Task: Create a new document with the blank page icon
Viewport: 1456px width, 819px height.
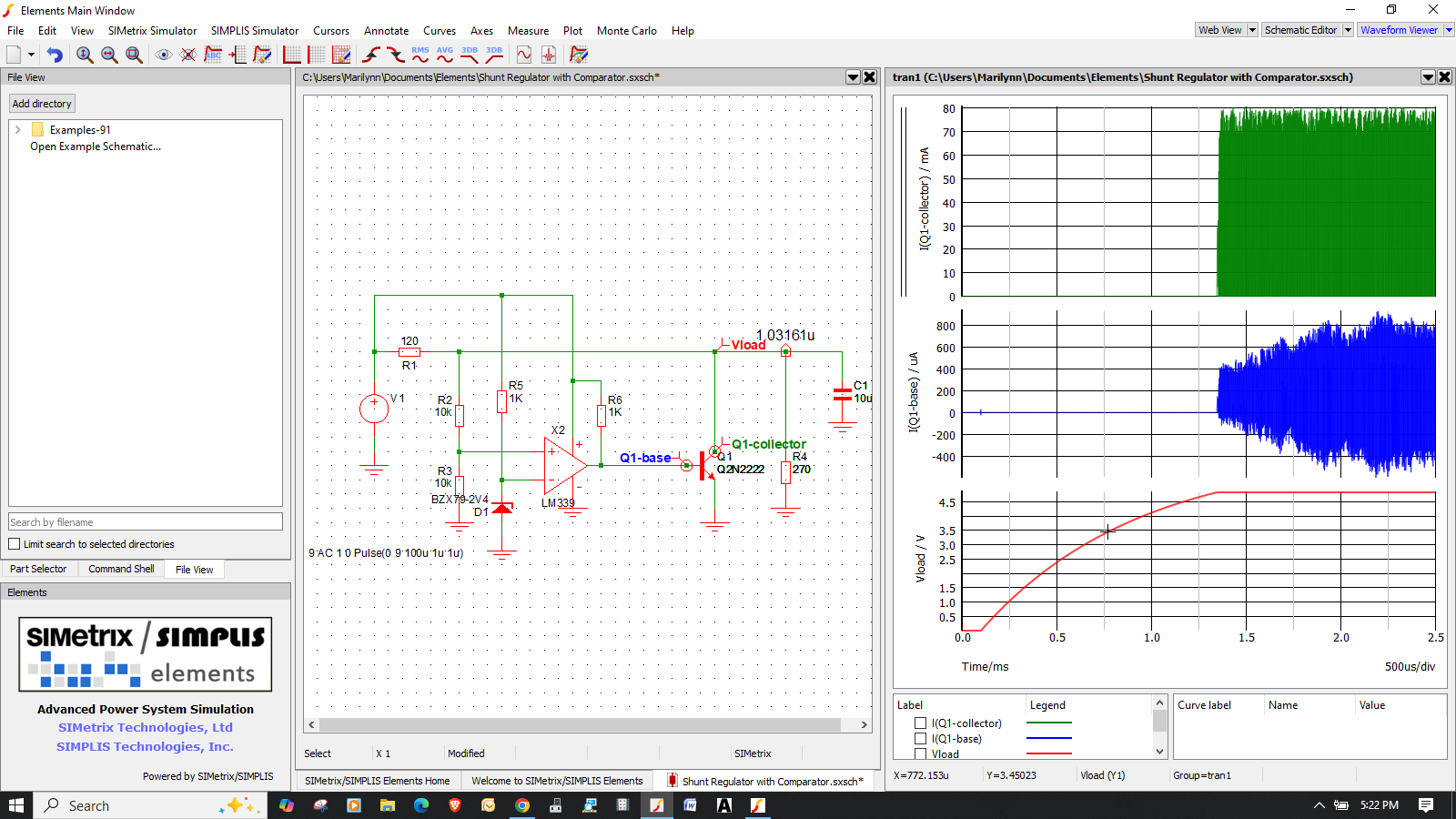Action: point(14,55)
